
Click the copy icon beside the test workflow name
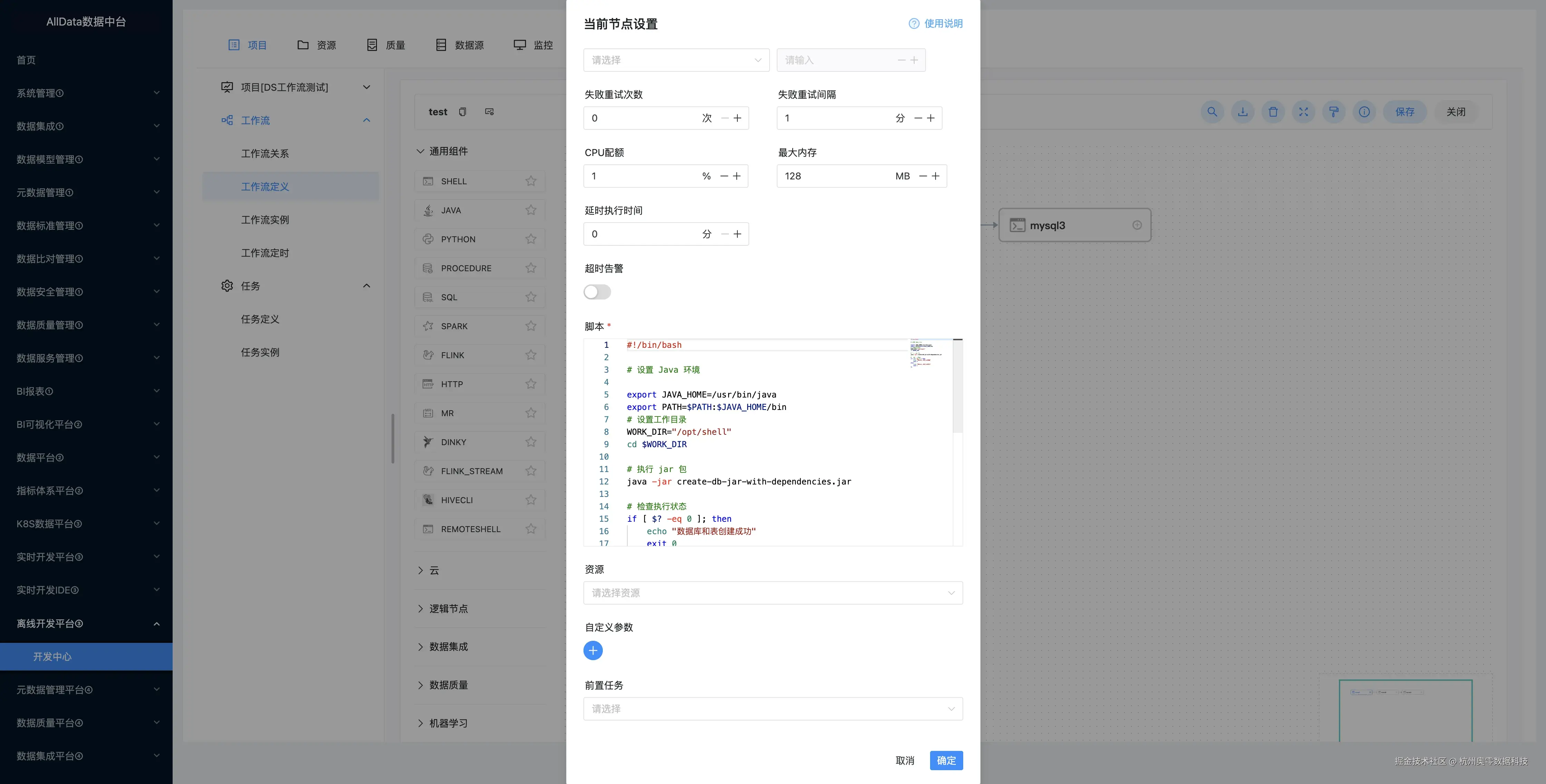[463, 111]
